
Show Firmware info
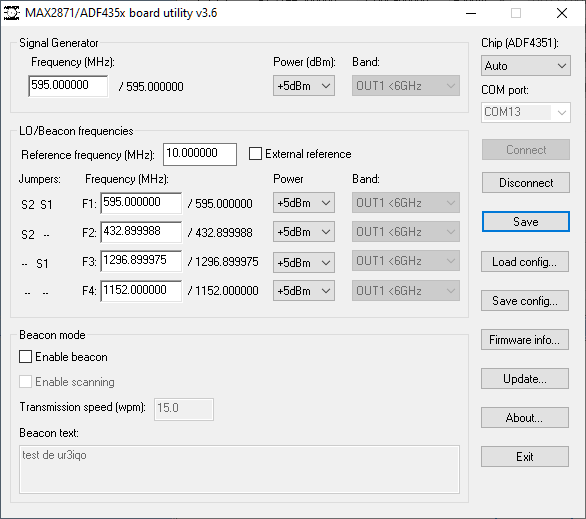point(525,340)
